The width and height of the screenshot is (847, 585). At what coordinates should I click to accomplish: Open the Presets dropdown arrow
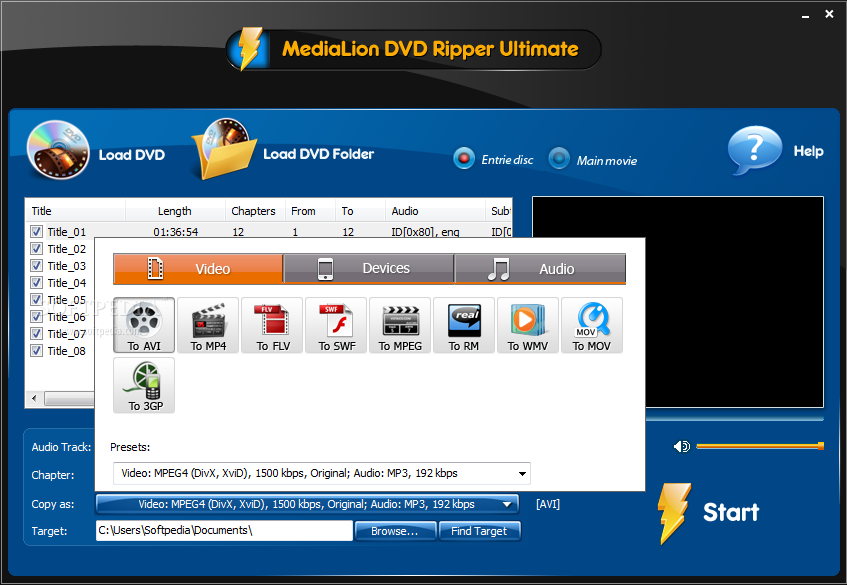tap(522, 474)
